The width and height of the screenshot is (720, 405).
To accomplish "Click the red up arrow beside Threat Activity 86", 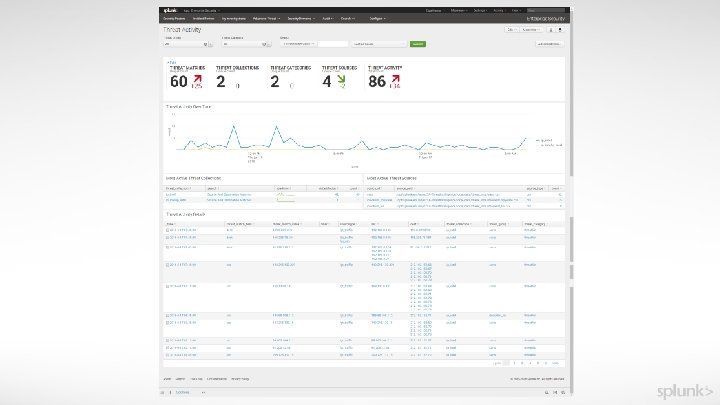I will [x=395, y=79].
